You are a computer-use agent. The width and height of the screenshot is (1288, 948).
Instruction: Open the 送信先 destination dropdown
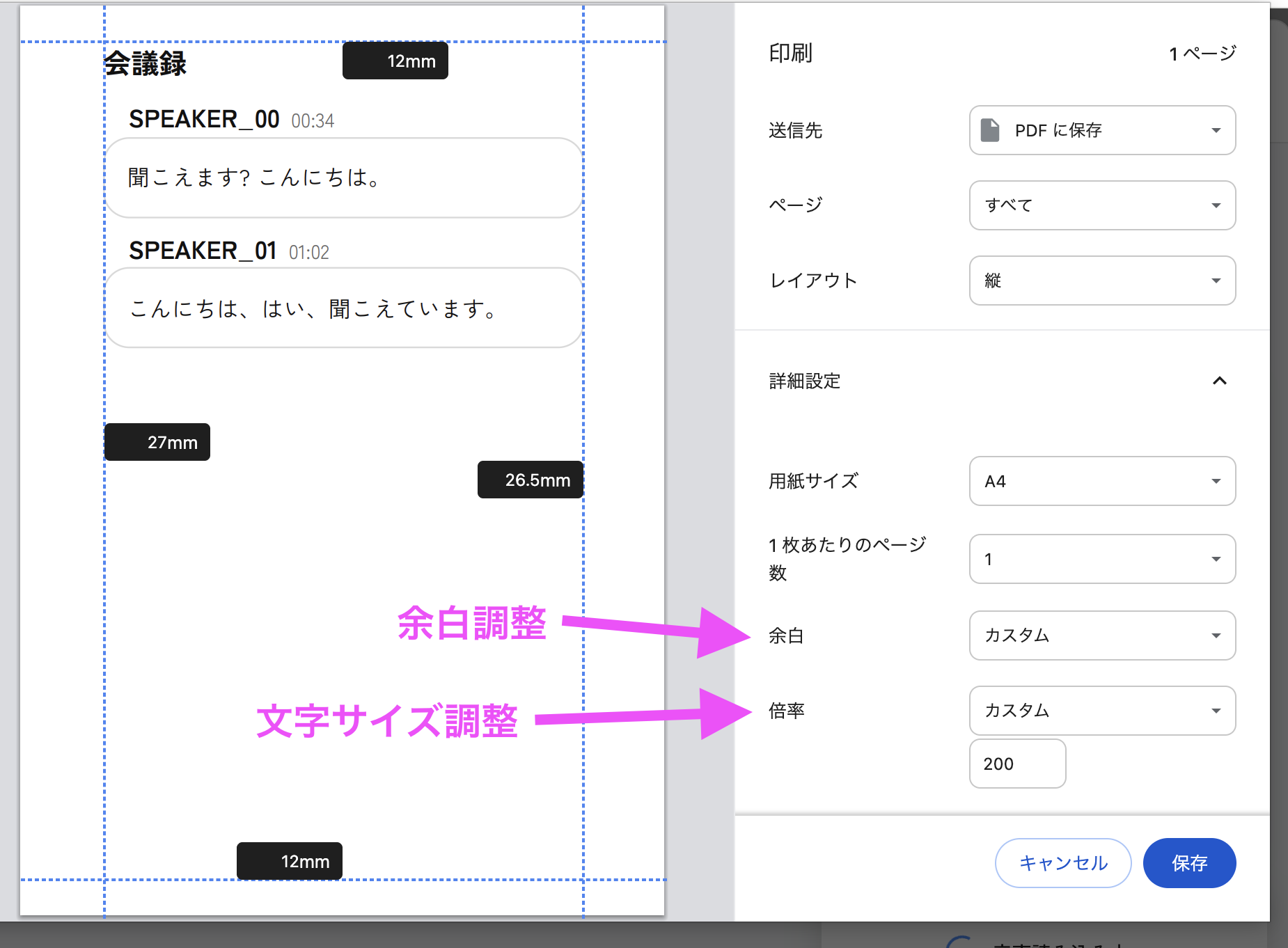(1102, 130)
